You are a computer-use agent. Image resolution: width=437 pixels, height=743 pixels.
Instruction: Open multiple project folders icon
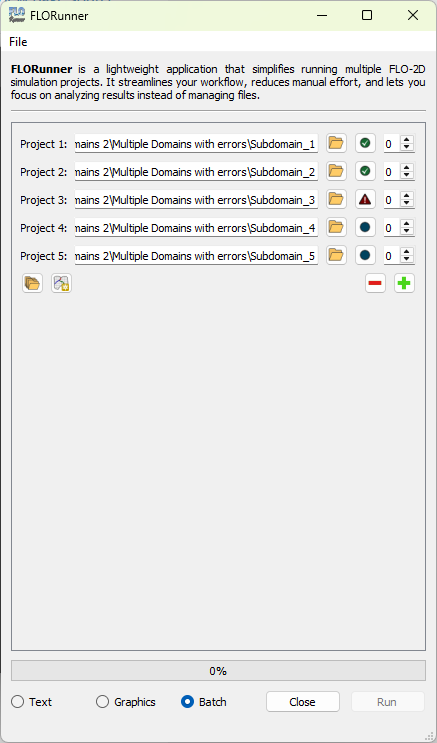pos(32,283)
